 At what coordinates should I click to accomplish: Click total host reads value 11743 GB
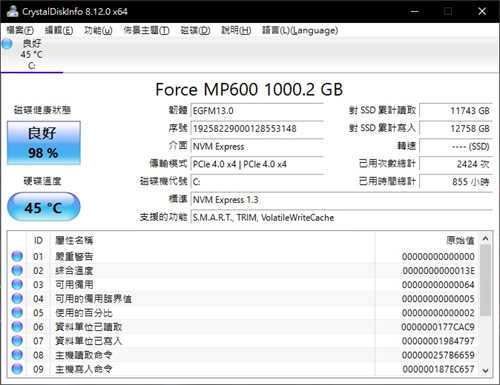(x=456, y=111)
